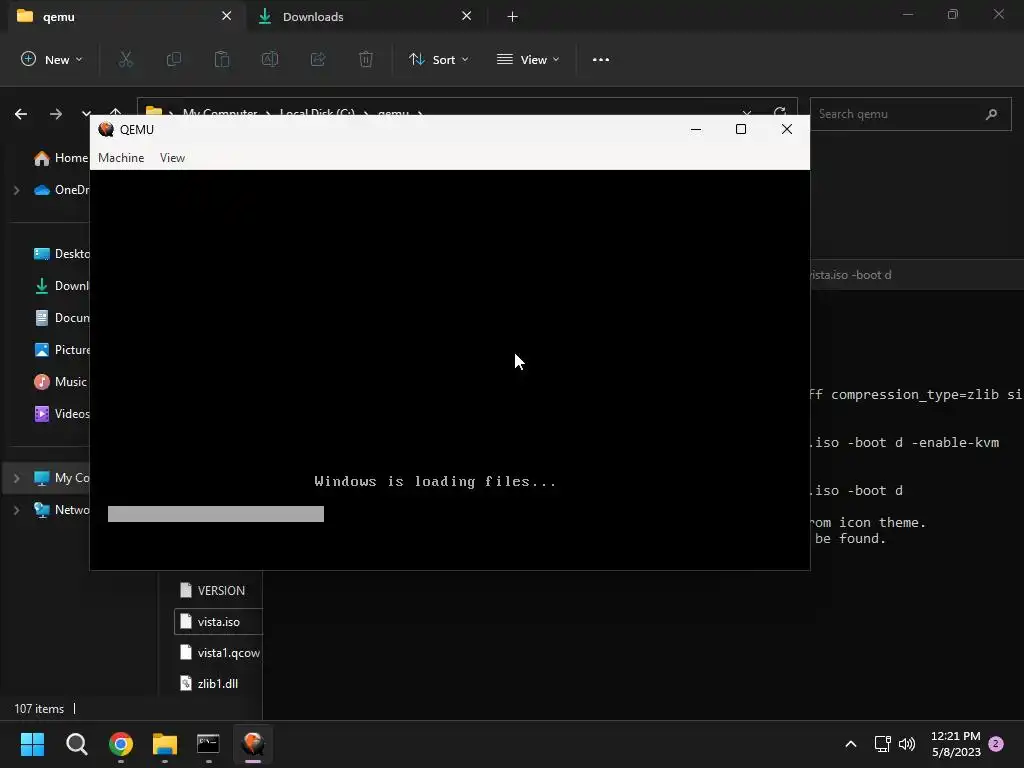Minimize the QEMU window
The width and height of the screenshot is (1024, 768).
[696, 129]
